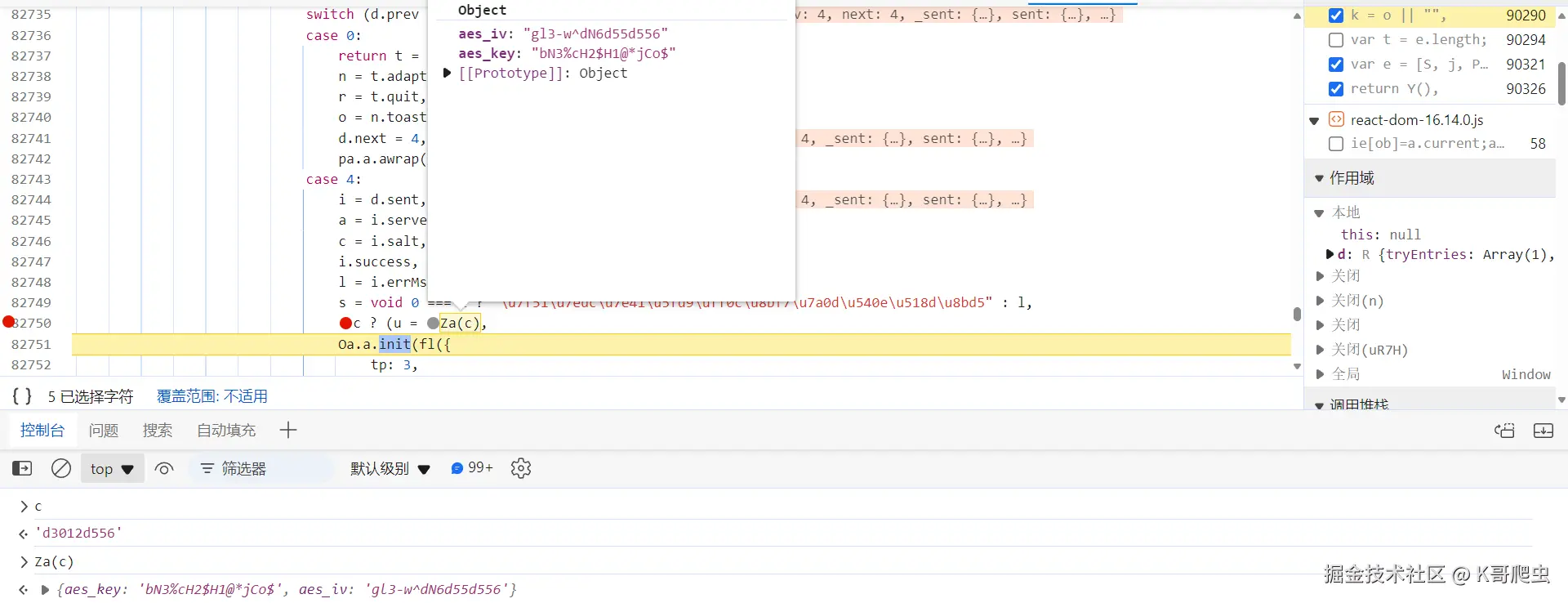Click the console output 'd3012d556'
This screenshot has width=1568, height=603.
click(x=78, y=533)
